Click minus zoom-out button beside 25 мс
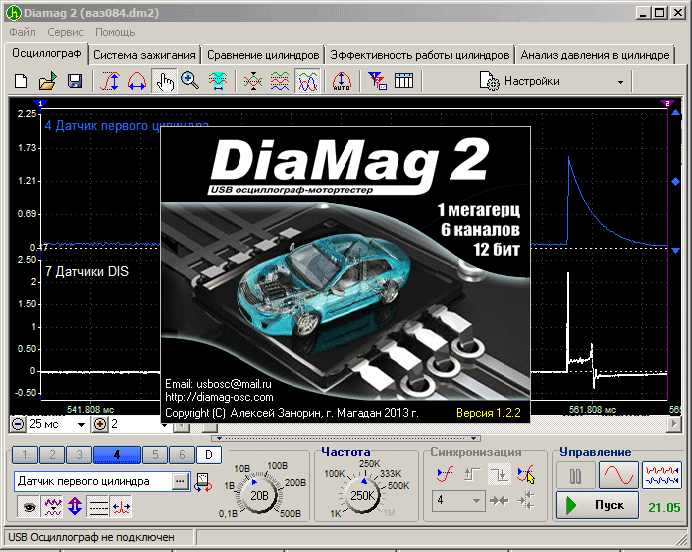 (x=18, y=424)
